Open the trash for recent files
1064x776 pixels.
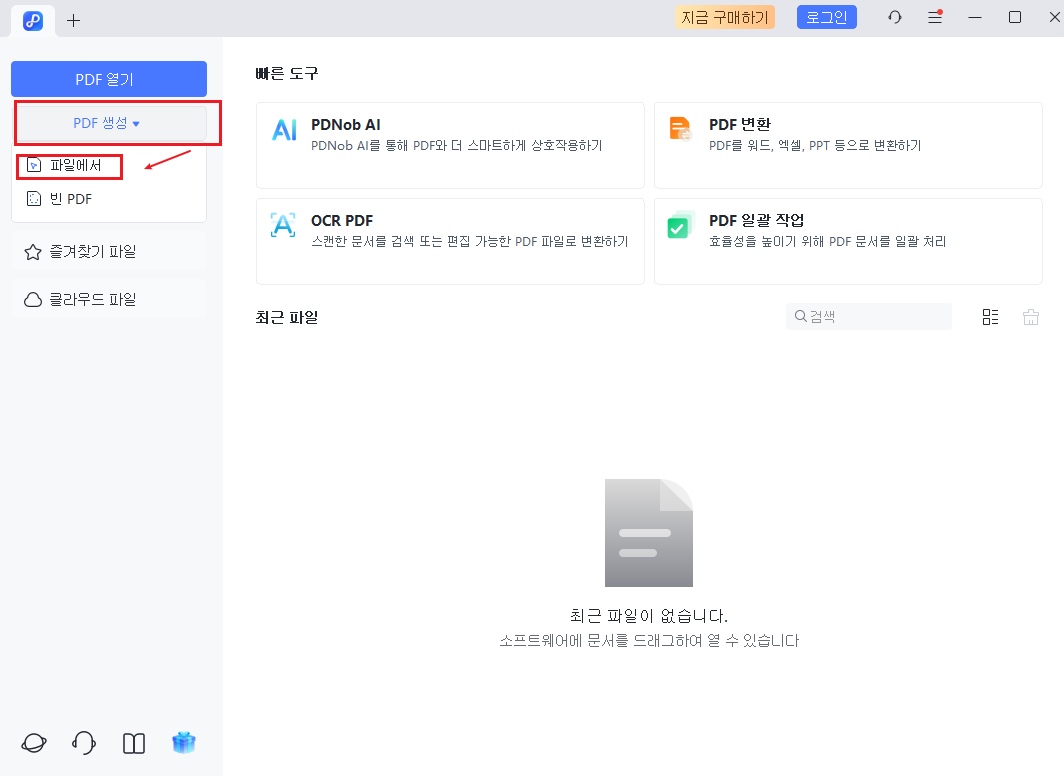(x=1031, y=317)
